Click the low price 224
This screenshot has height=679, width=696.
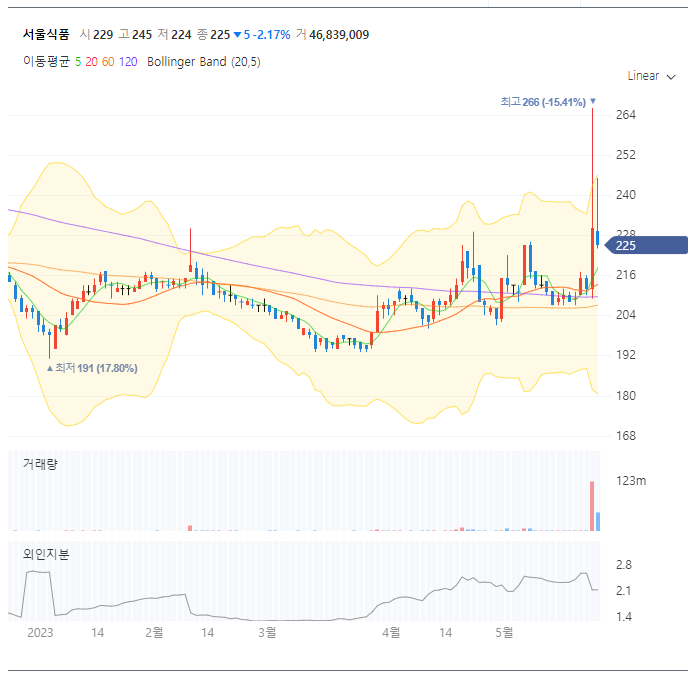pos(181,35)
